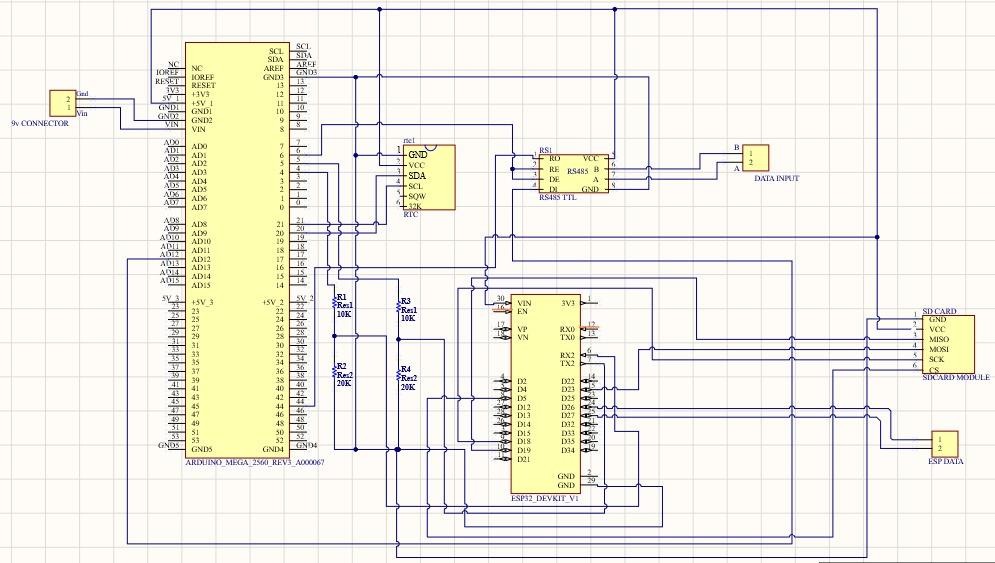Click the '3V3' pin on the ESP32
995x563 pixels.
(568, 303)
